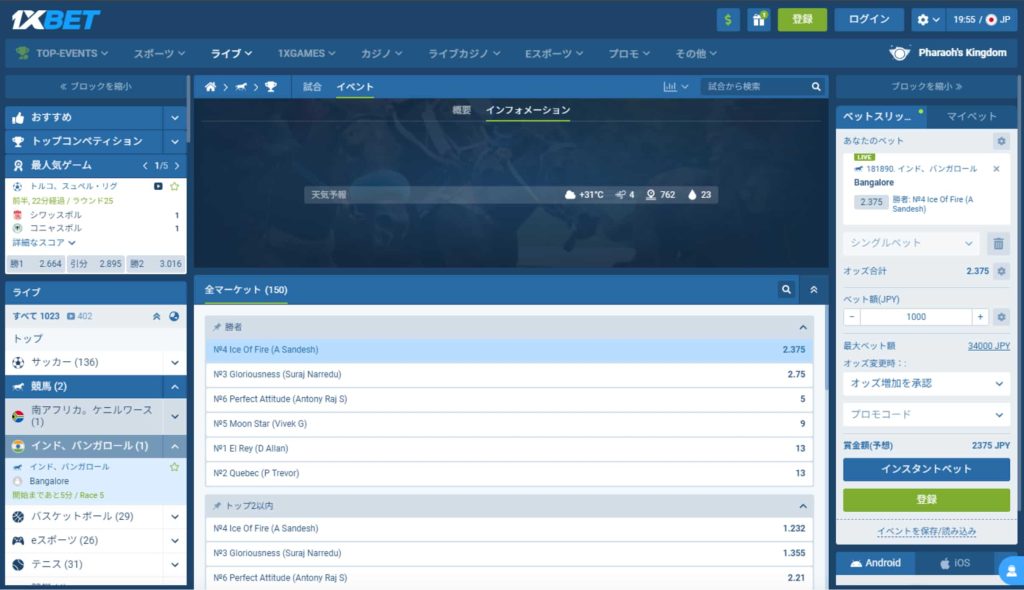
Task: Click the dollar sign deposit icon
Action: 728,20
